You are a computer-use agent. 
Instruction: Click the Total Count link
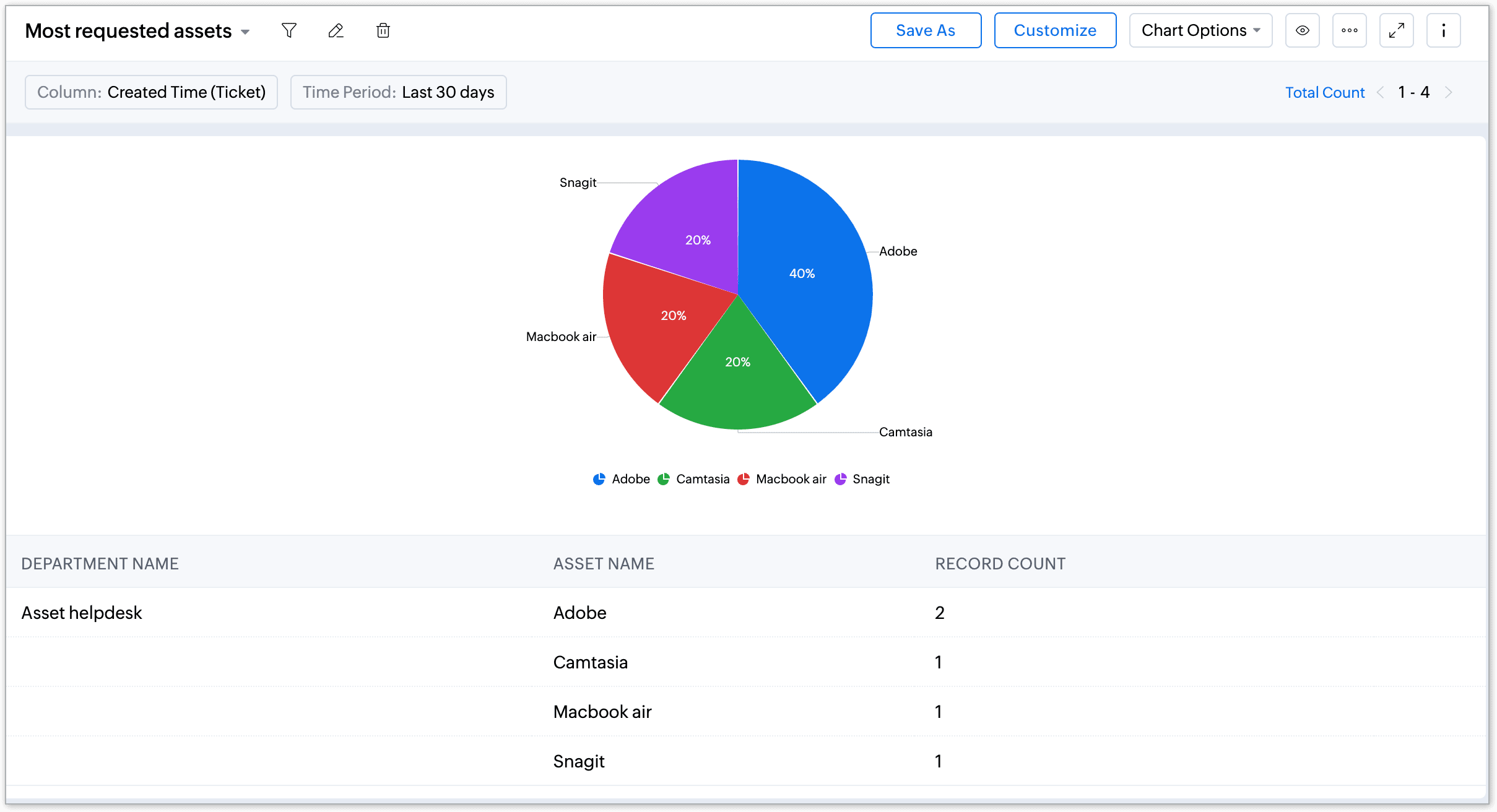pos(1324,93)
